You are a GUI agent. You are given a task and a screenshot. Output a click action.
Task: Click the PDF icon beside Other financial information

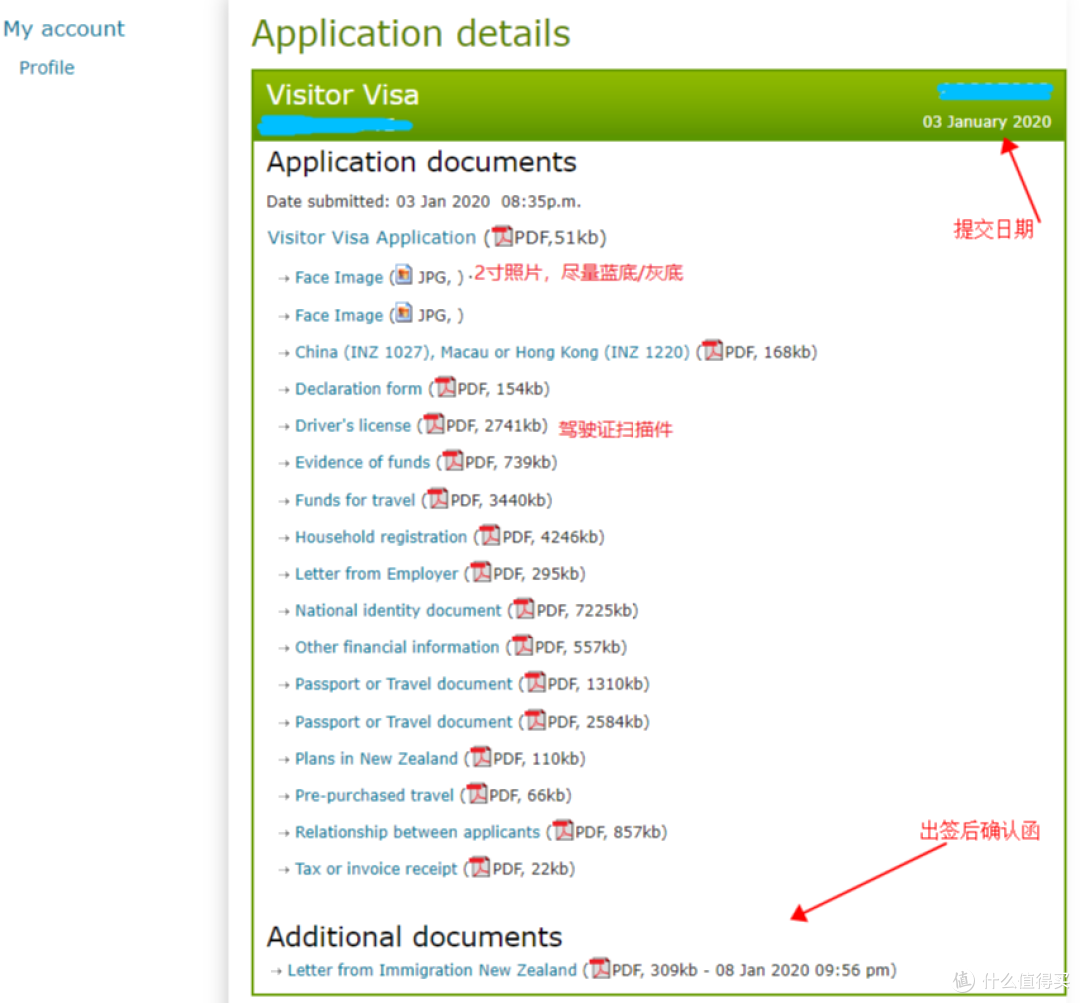pyautogui.click(x=523, y=645)
